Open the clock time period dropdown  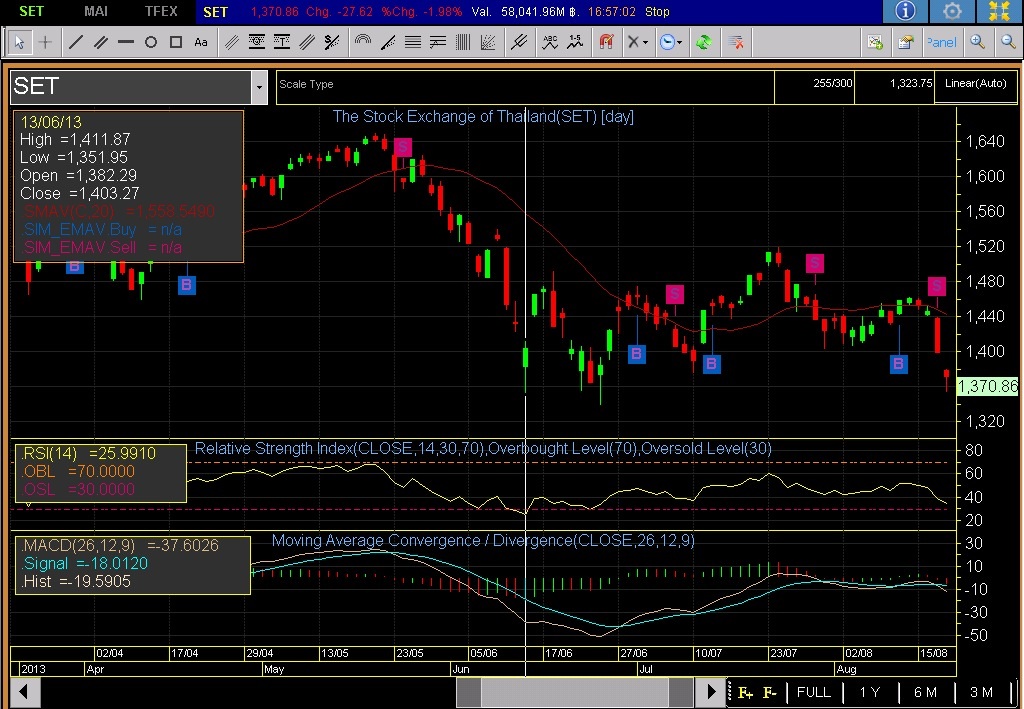(671, 42)
